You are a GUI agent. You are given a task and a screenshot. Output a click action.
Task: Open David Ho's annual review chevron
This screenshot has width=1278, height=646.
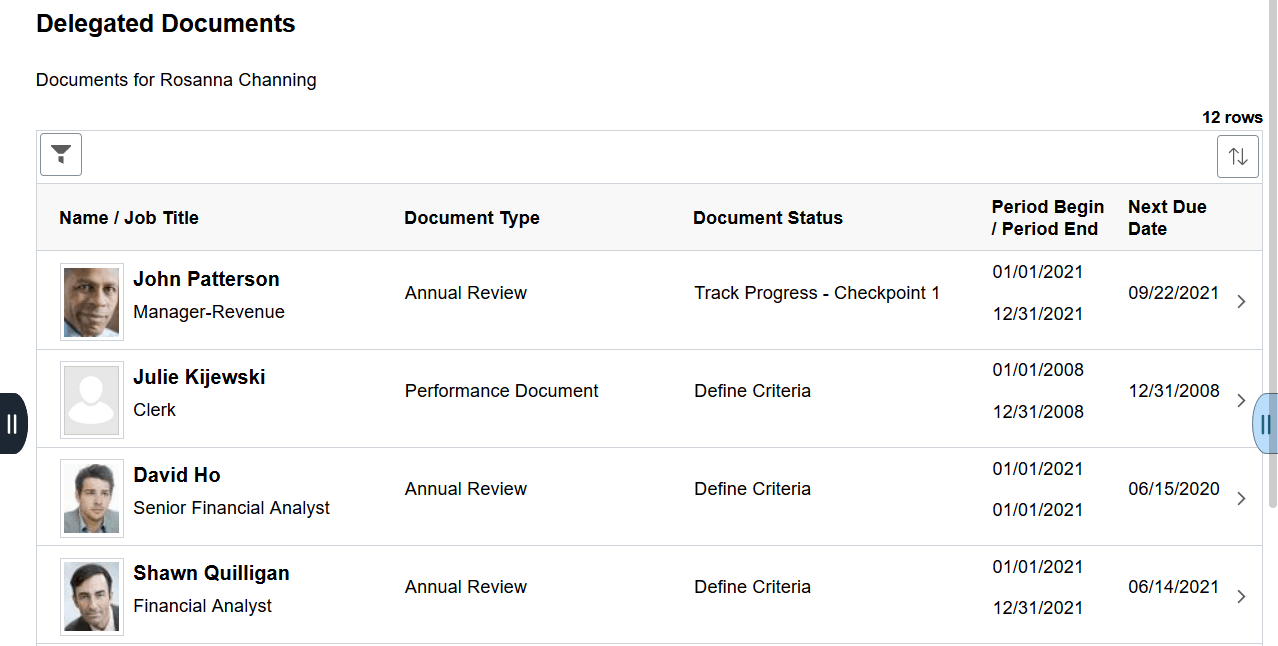click(x=1241, y=497)
